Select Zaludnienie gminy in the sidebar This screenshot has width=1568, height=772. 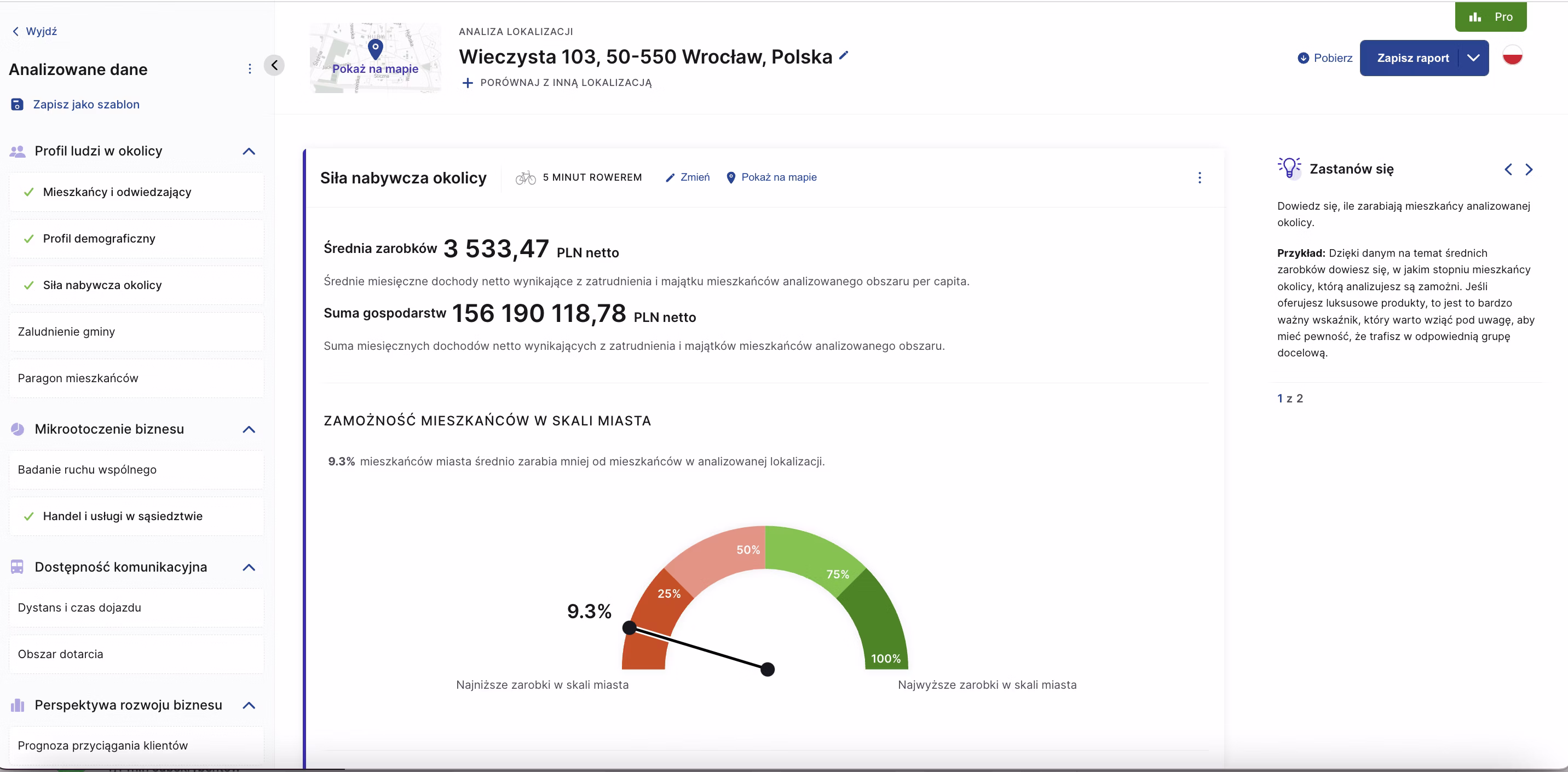point(66,332)
